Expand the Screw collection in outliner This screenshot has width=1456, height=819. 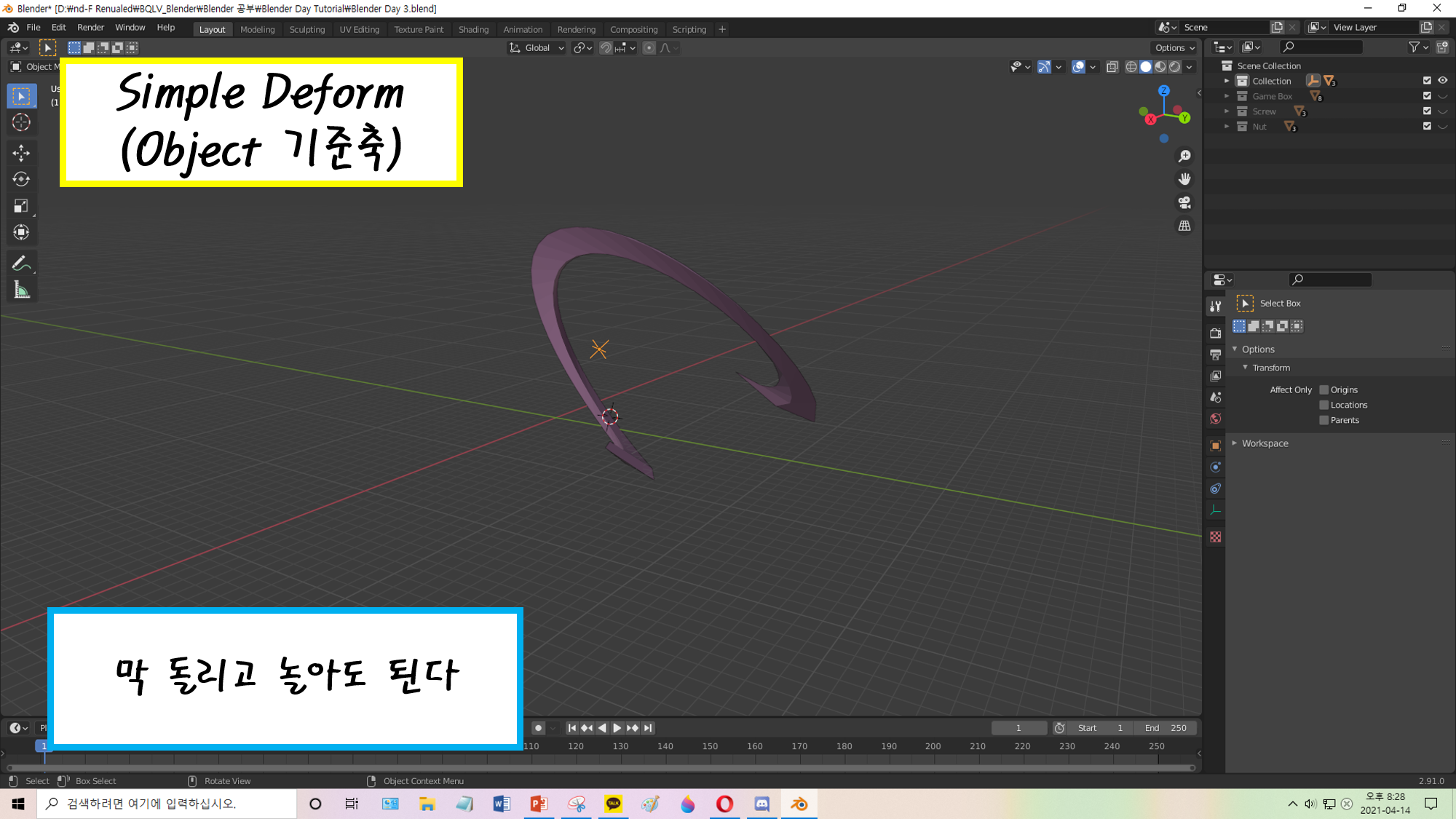click(x=1227, y=111)
